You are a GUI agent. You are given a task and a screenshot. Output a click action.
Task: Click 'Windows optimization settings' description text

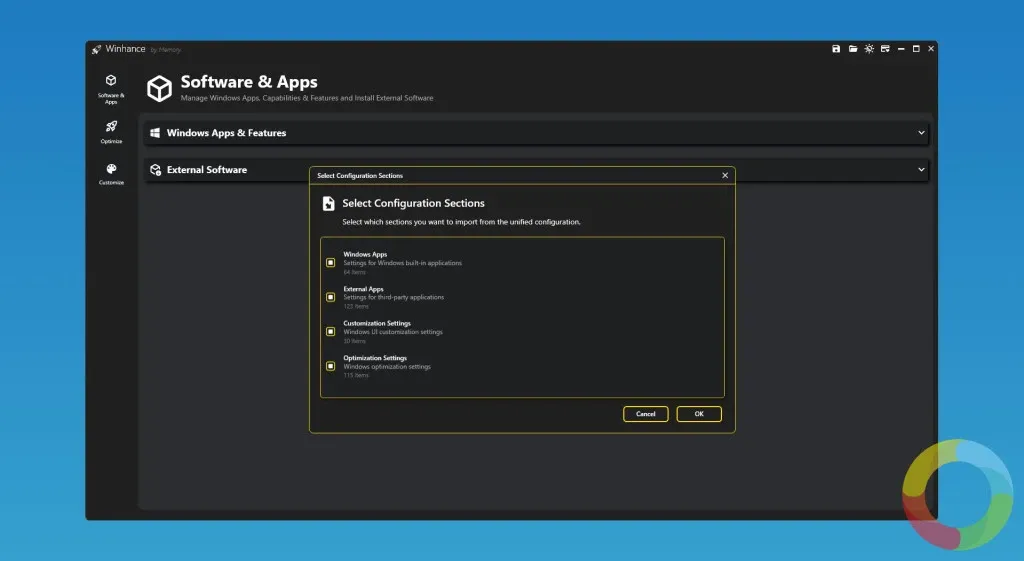pos(387,366)
